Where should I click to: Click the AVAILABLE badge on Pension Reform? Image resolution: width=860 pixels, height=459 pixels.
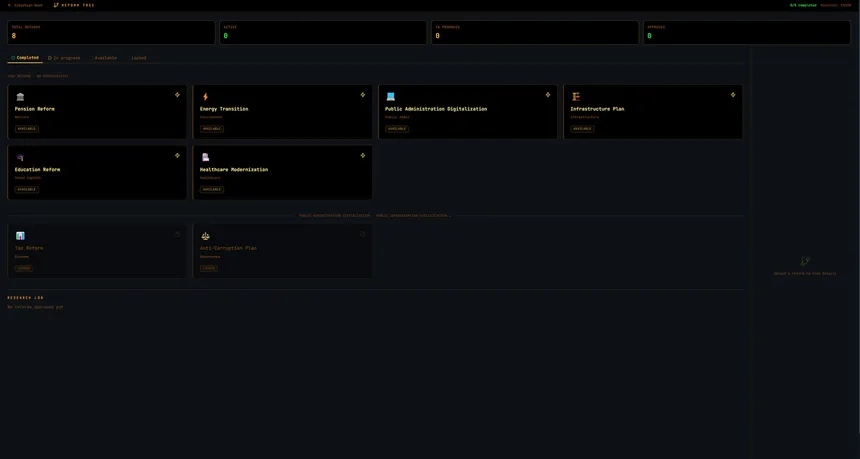27,129
